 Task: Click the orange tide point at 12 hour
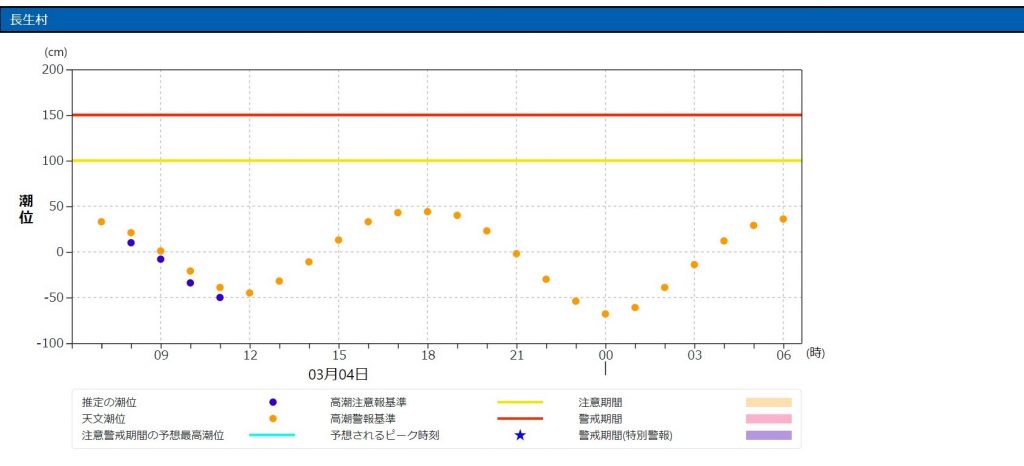(249, 293)
